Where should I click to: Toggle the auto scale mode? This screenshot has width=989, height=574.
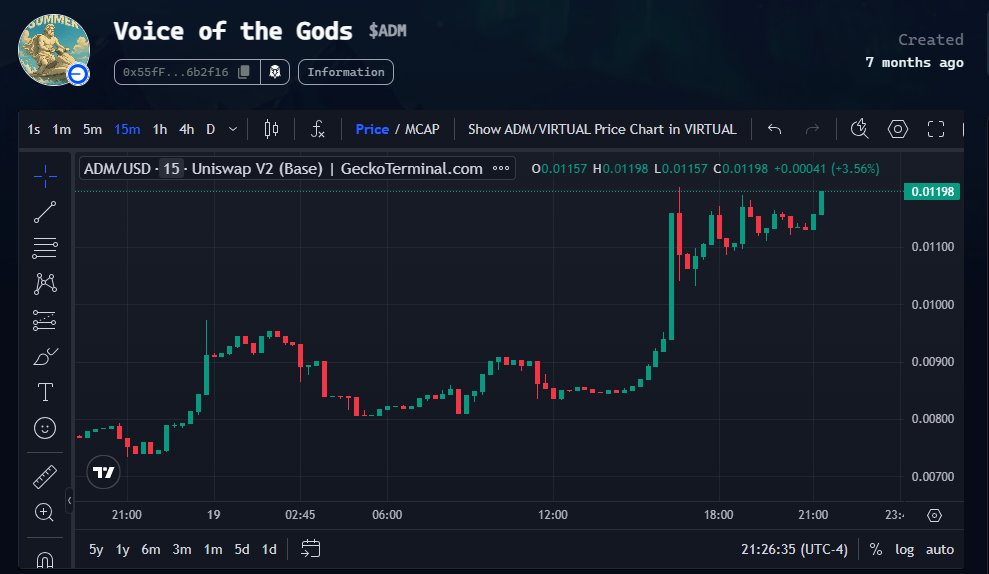pyautogui.click(x=939, y=549)
